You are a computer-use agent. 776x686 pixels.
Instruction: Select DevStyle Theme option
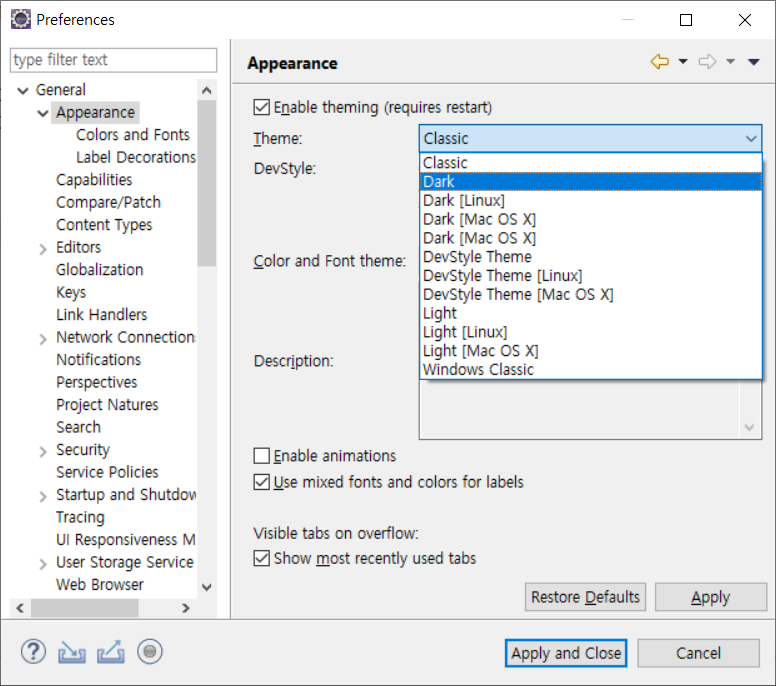pyautogui.click(x=590, y=257)
